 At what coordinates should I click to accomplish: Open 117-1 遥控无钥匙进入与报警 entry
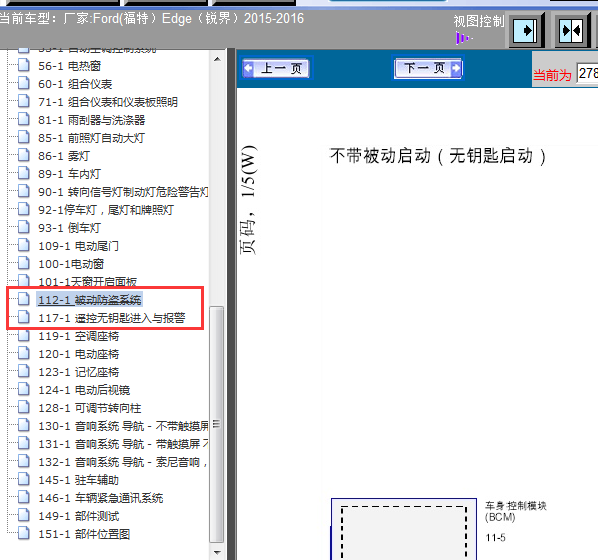click(112, 318)
